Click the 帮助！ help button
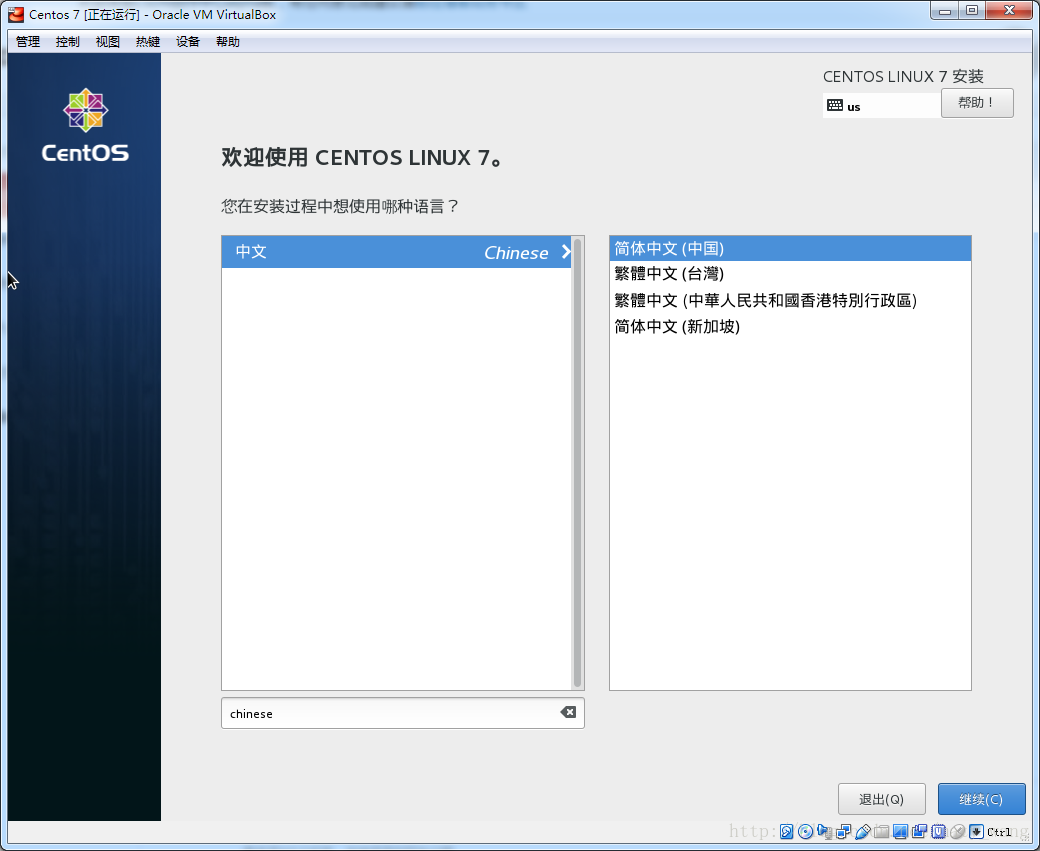1040x851 pixels. tap(977, 103)
